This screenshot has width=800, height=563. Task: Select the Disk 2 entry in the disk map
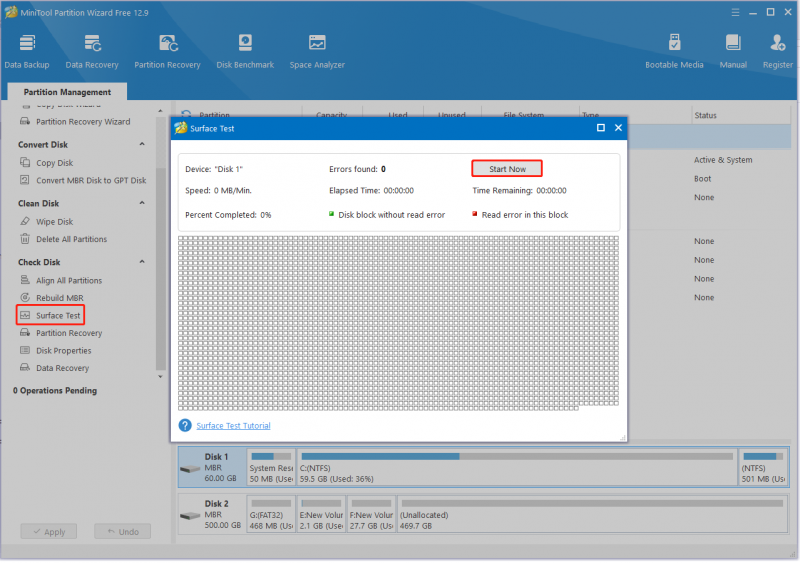pyautogui.click(x=211, y=515)
